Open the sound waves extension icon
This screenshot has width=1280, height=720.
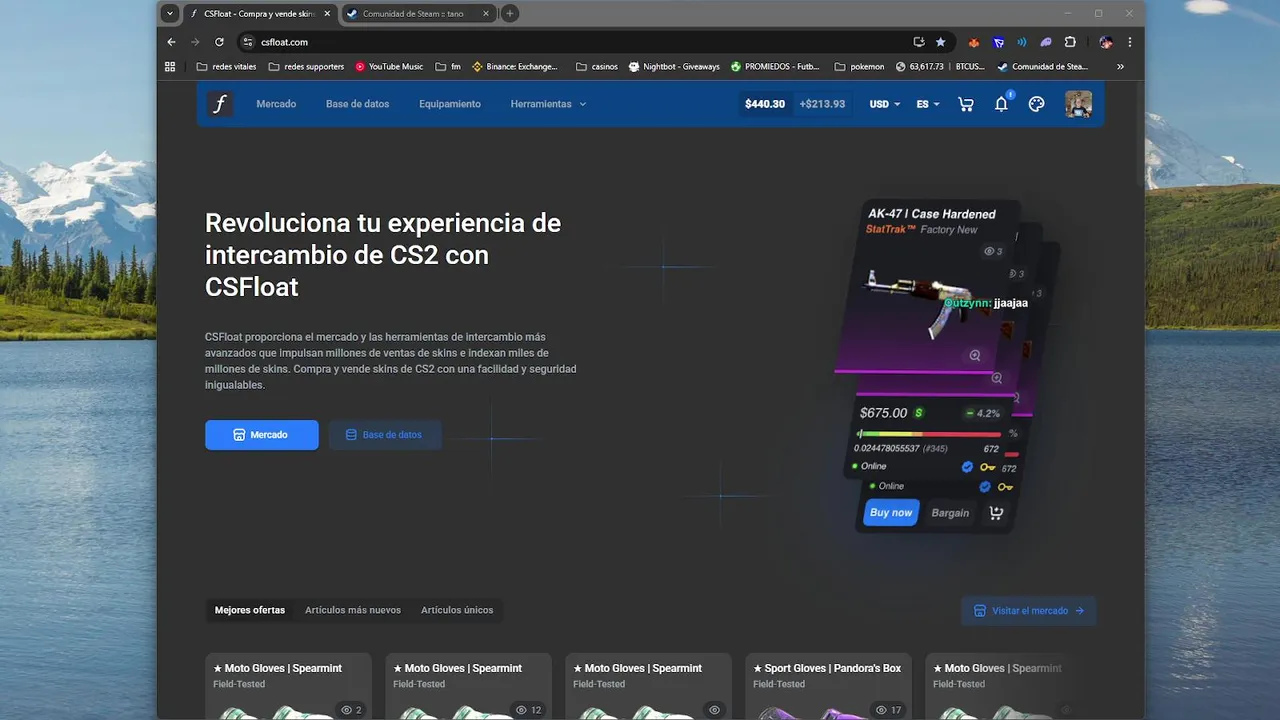click(x=1022, y=42)
